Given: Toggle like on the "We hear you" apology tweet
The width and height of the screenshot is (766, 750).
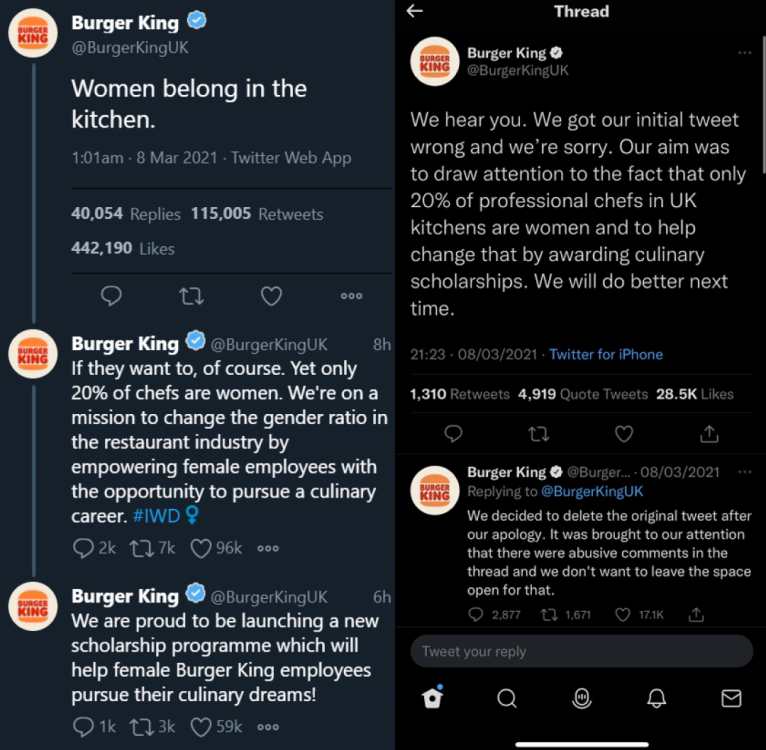Looking at the screenshot, I should point(624,434).
